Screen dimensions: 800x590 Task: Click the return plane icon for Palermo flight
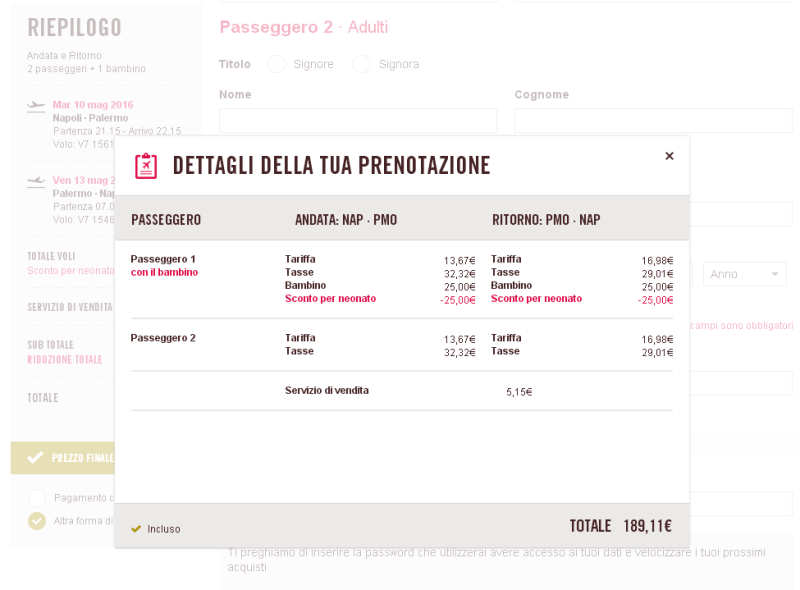click(36, 181)
